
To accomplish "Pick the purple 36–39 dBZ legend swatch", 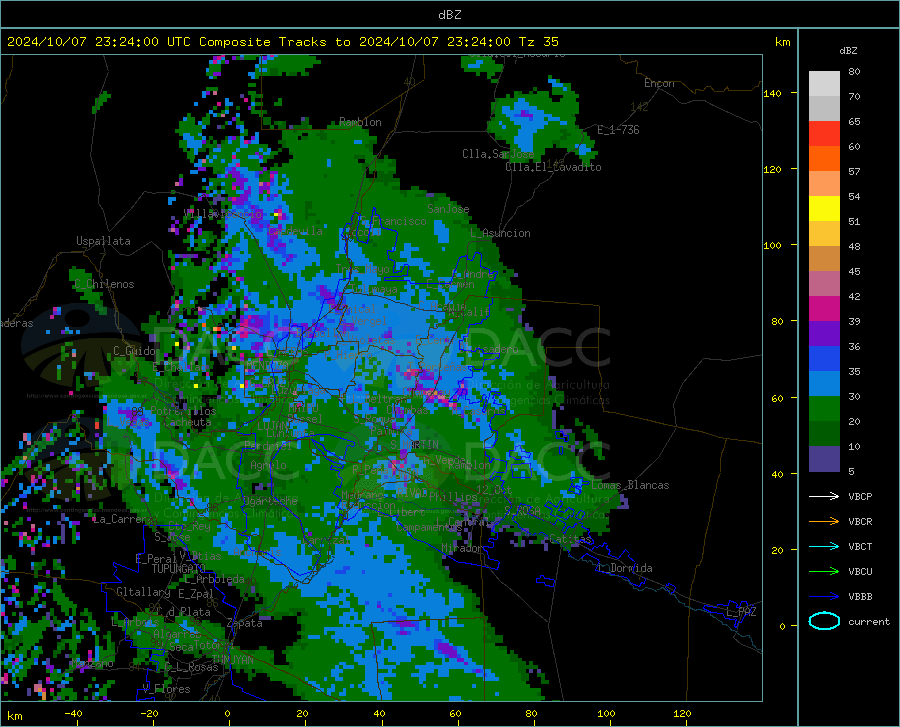I will (824, 334).
